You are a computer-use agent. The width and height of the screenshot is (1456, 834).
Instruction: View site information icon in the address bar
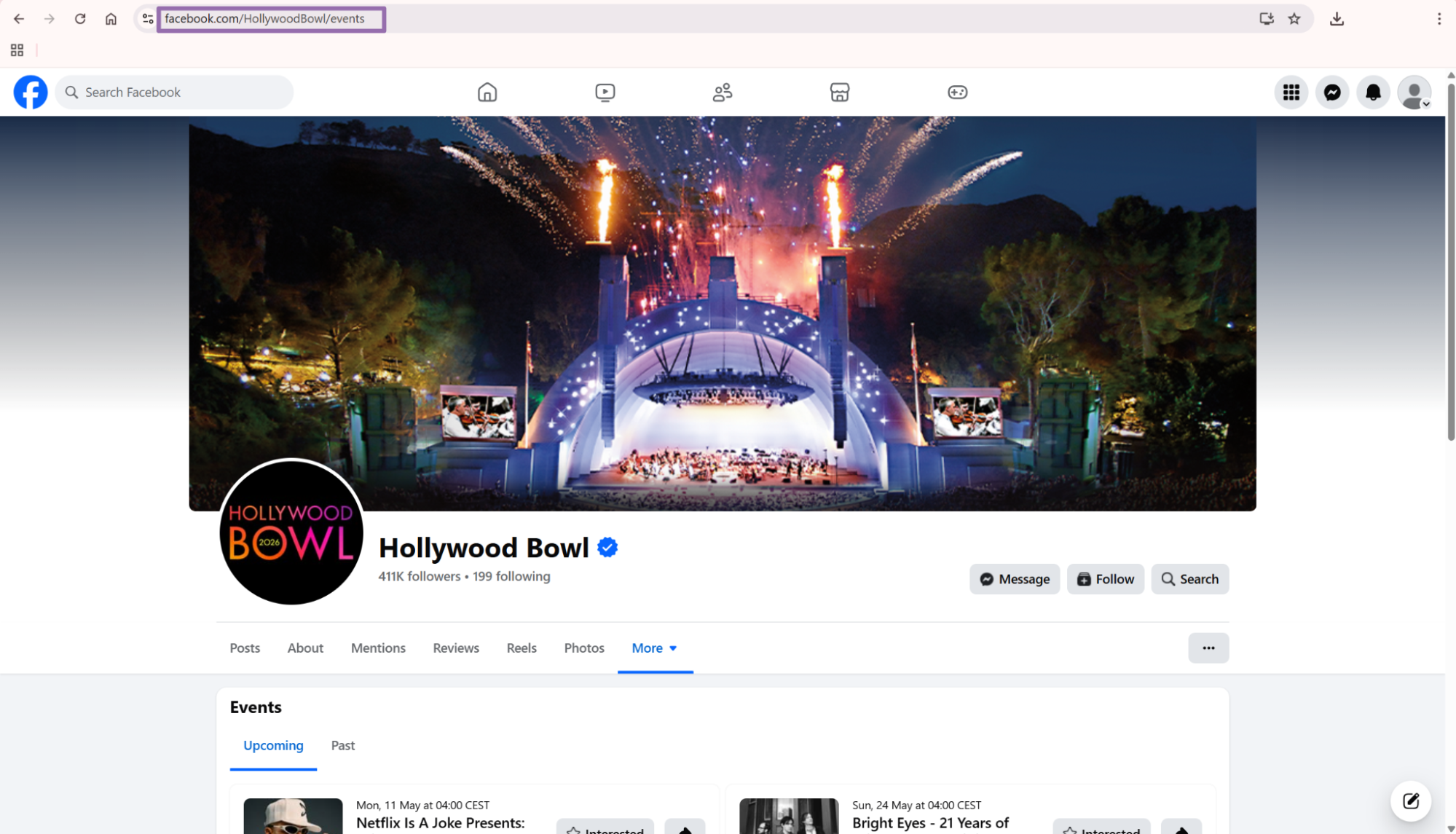click(x=148, y=19)
